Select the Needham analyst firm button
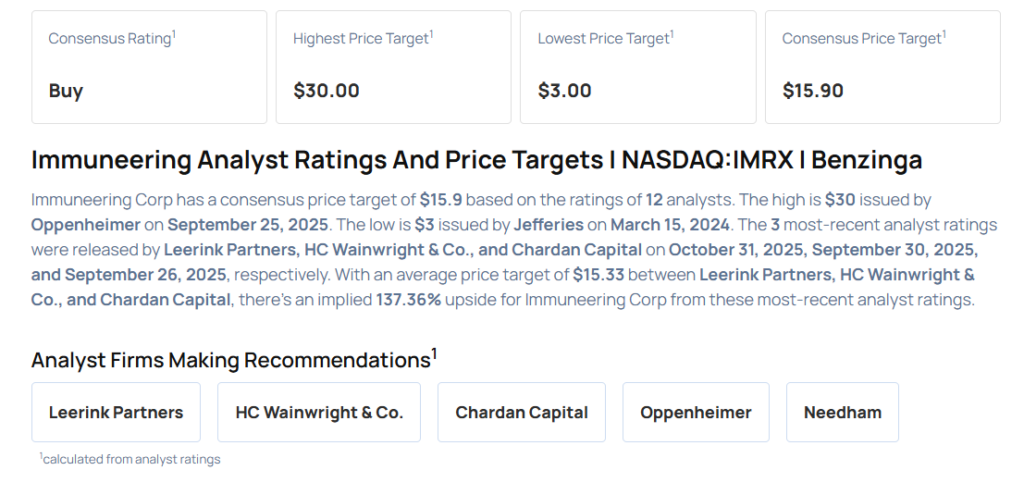Viewport: 1024px width, 495px height. coord(842,412)
